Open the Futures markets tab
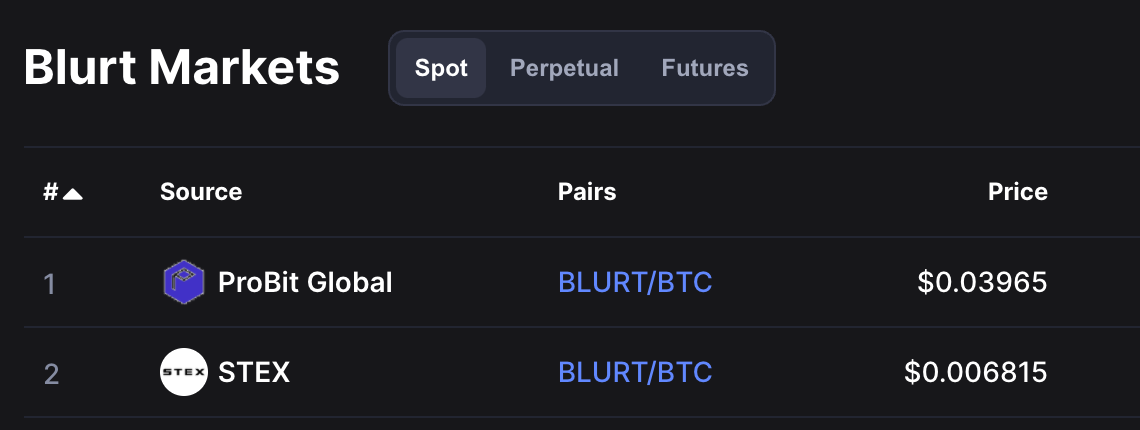This screenshot has width=1140, height=430. pyautogui.click(x=705, y=68)
